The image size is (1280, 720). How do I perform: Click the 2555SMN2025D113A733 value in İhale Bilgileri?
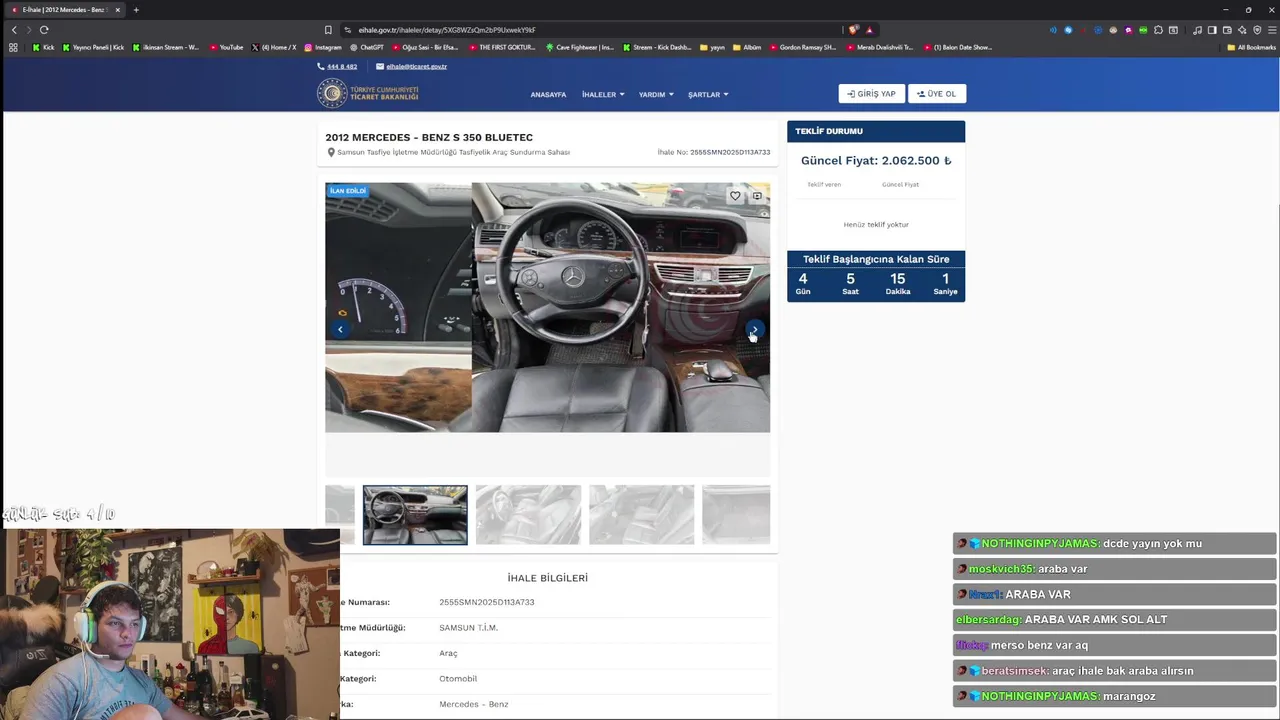[487, 602]
